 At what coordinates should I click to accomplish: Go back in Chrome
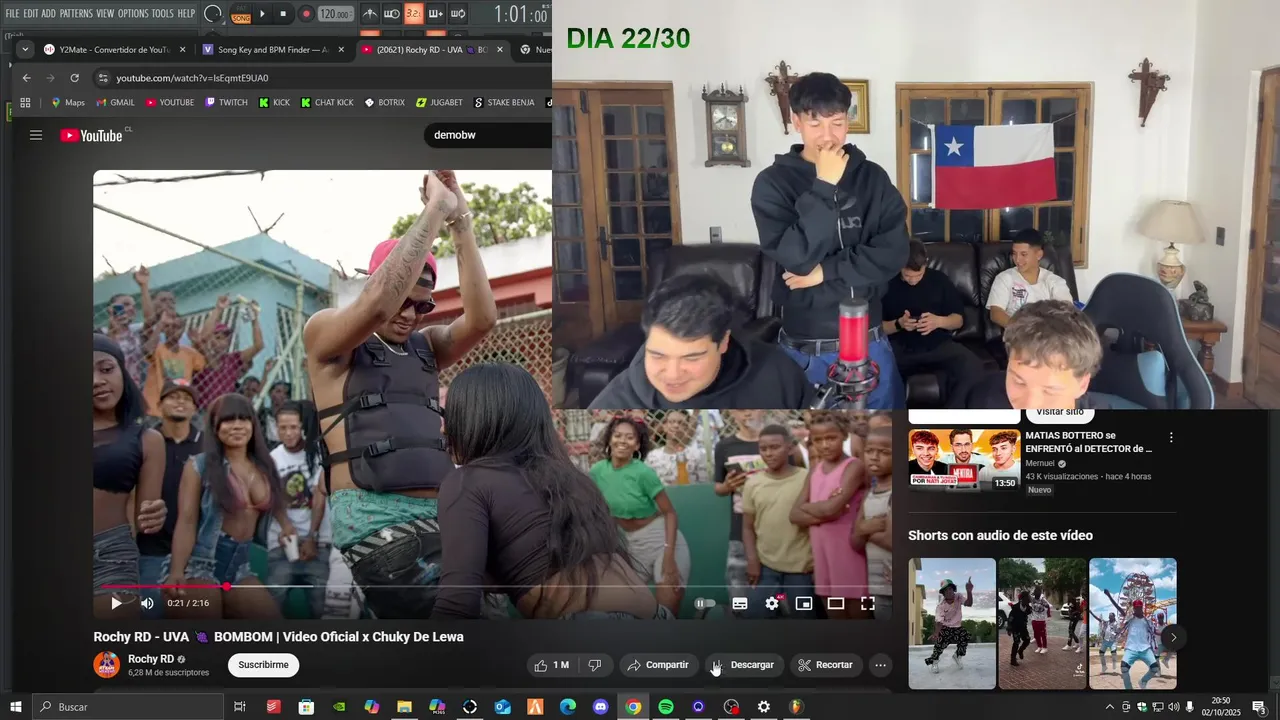tap(27, 78)
